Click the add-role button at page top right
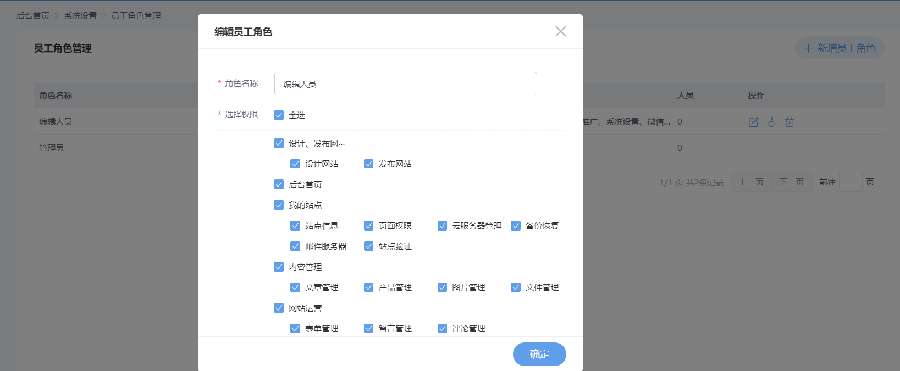 point(840,49)
